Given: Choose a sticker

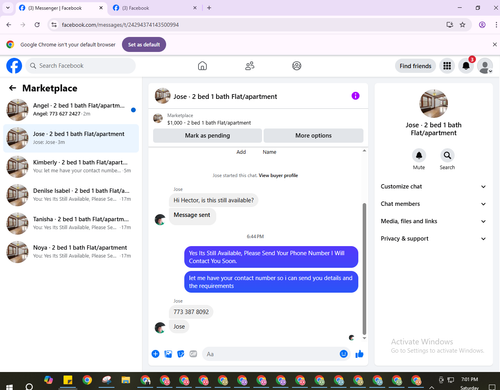Looking at the screenshot, I should tap(181, 354).
